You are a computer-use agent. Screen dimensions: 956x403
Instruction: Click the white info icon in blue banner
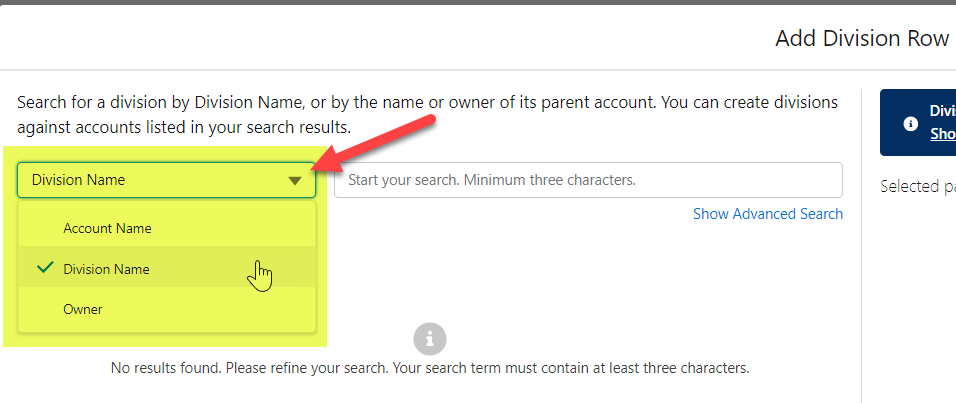(x=910, y=124)
